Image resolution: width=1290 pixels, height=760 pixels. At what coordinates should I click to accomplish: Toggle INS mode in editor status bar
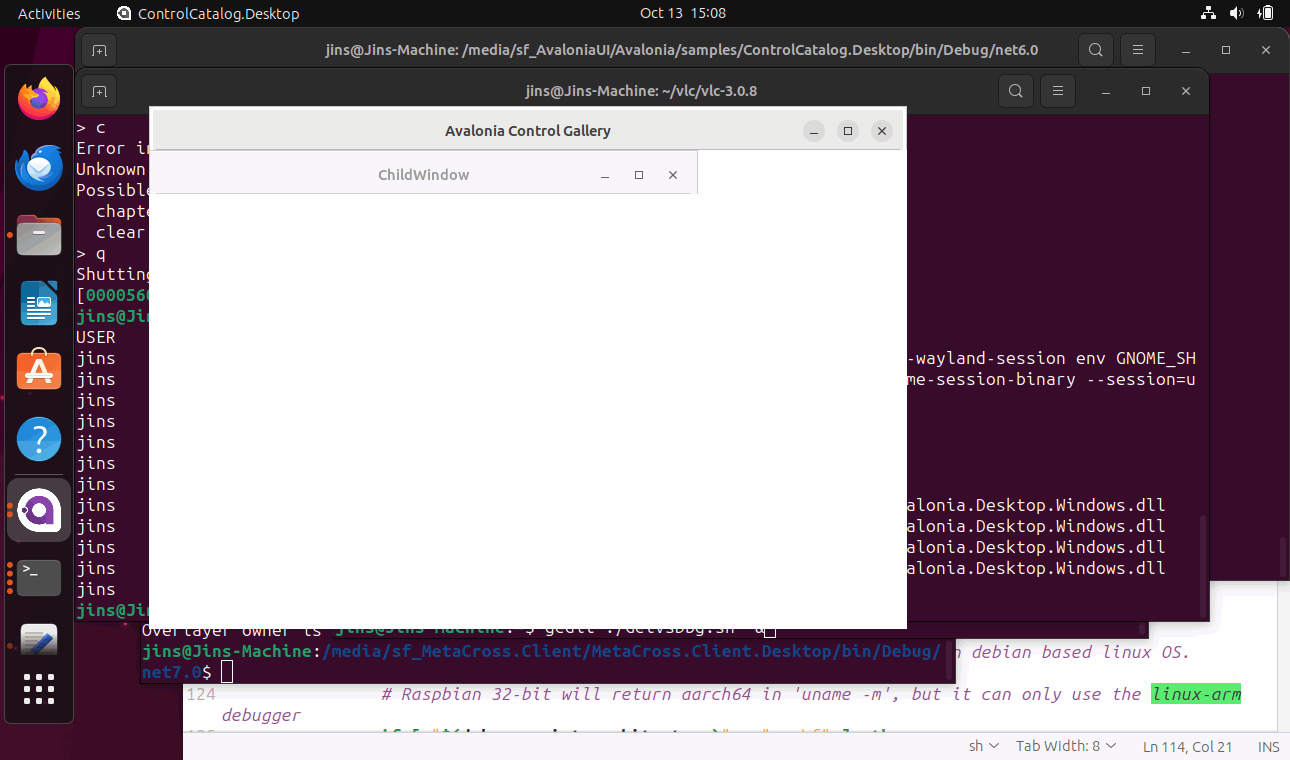point(1268,746)
